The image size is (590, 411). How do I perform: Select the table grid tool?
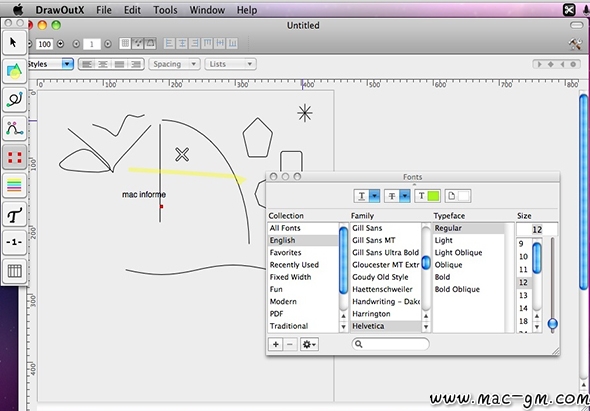pyautogui.click(x=14, y=271)
